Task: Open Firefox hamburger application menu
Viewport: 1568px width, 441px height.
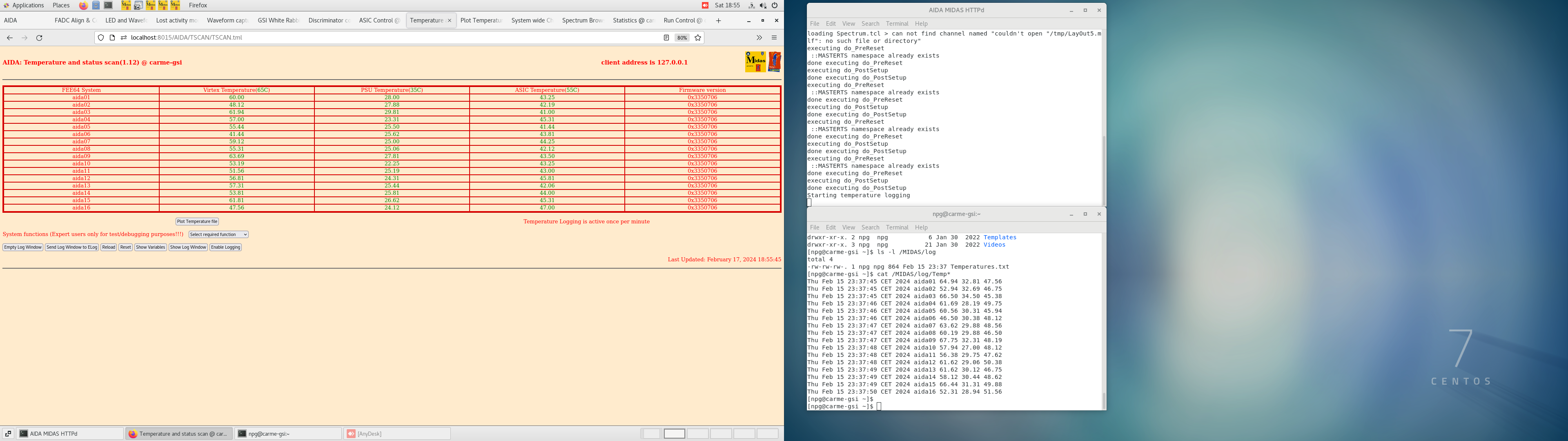Action: tap(774, 38)
